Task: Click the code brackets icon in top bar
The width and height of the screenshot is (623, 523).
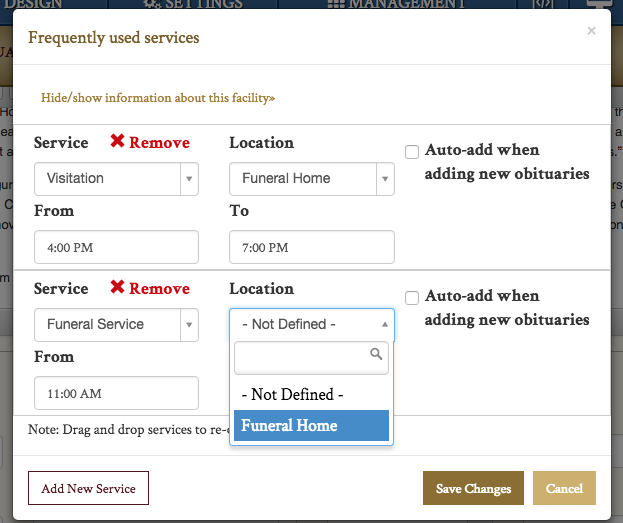Action: [543, 5]
